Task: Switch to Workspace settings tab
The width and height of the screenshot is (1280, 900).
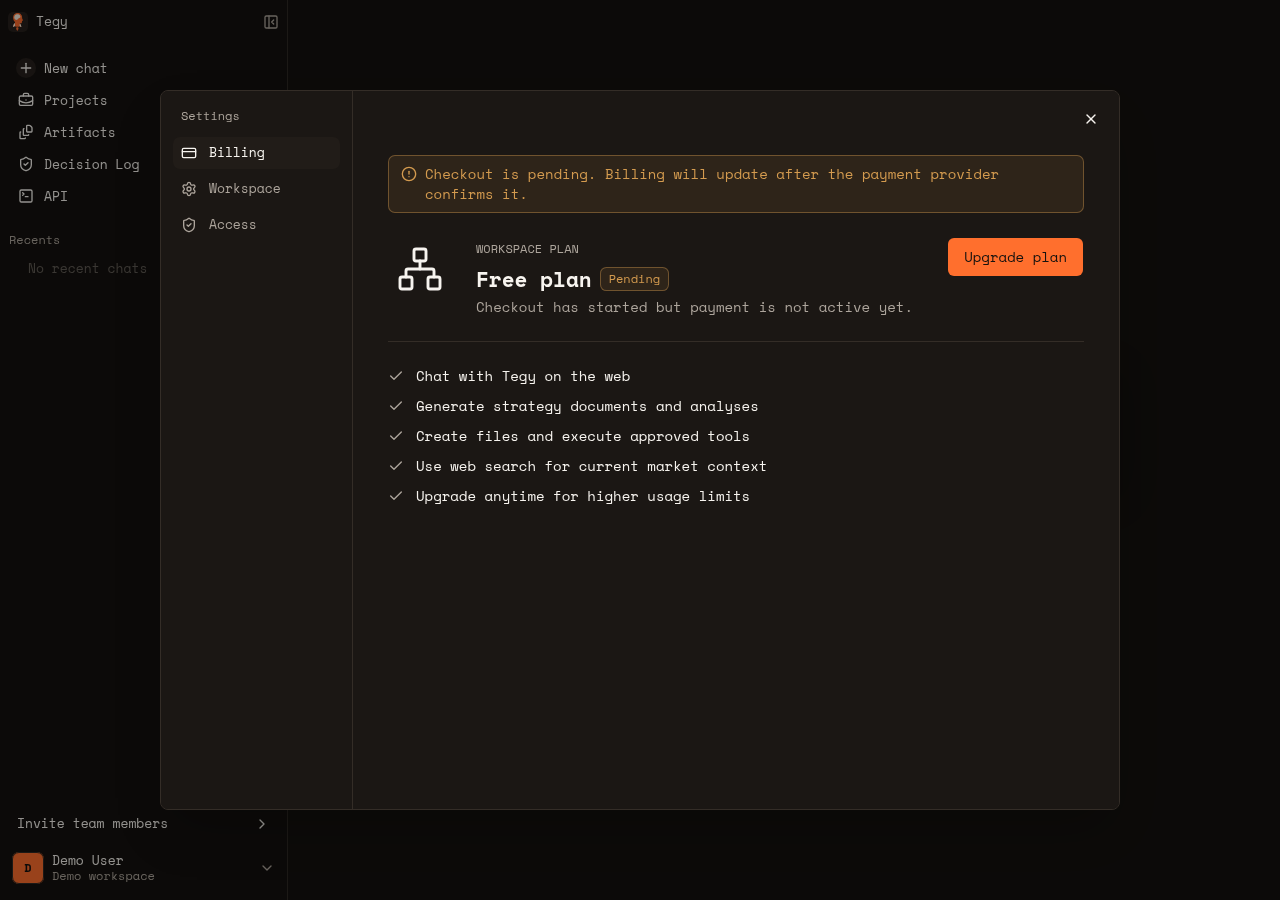Action: [x=257, y=189]
